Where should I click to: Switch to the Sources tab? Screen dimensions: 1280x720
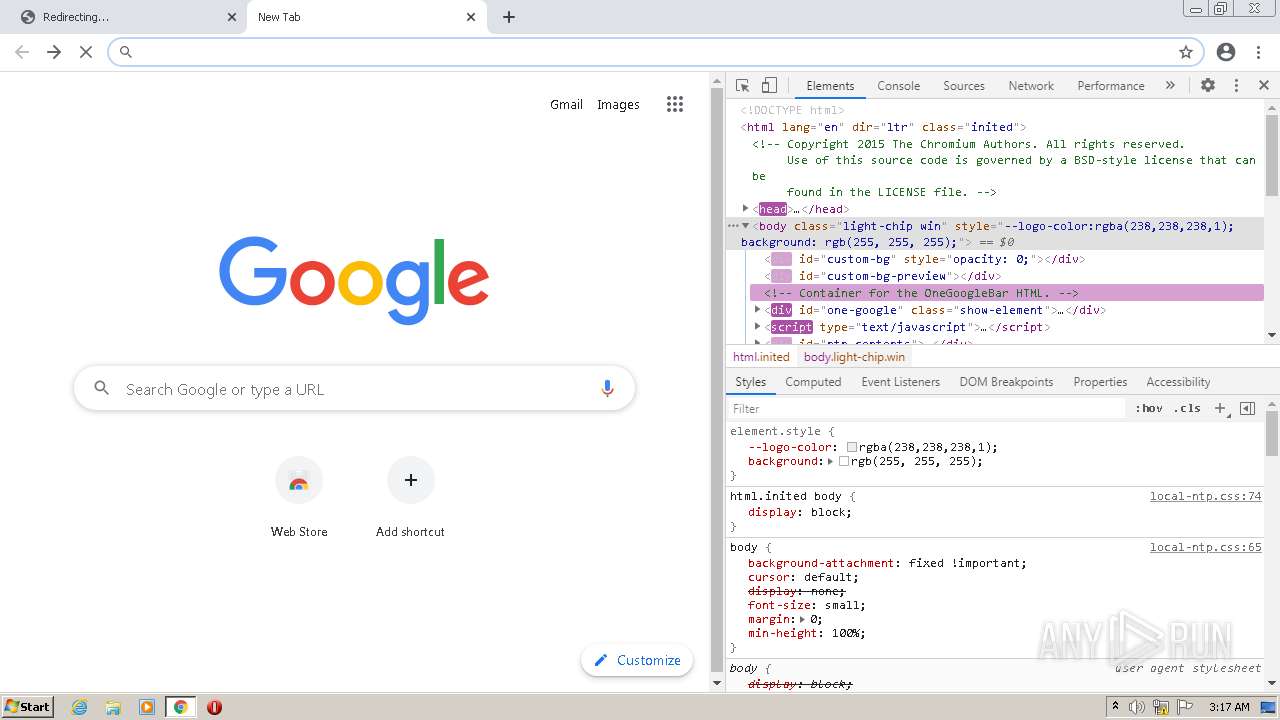tap(964, 86)
